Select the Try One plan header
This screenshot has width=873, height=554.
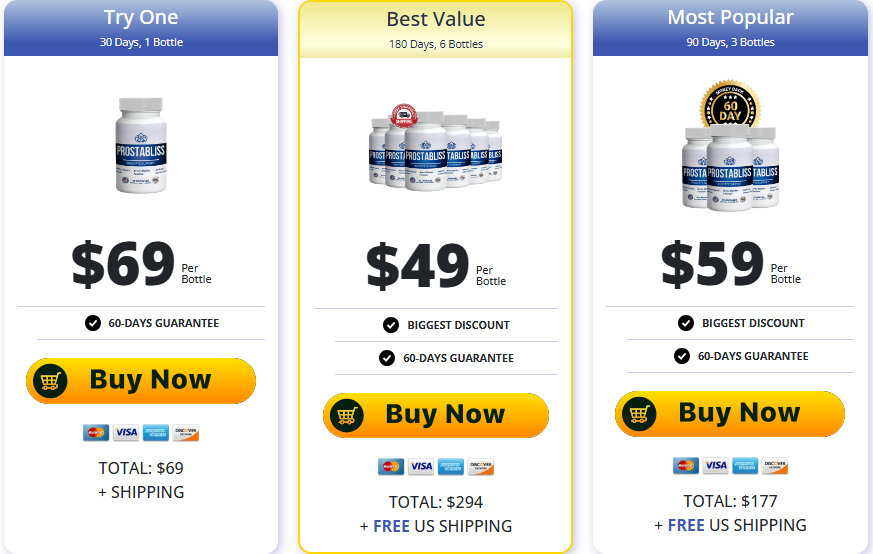pyautogui.click(x=141, y=28)
